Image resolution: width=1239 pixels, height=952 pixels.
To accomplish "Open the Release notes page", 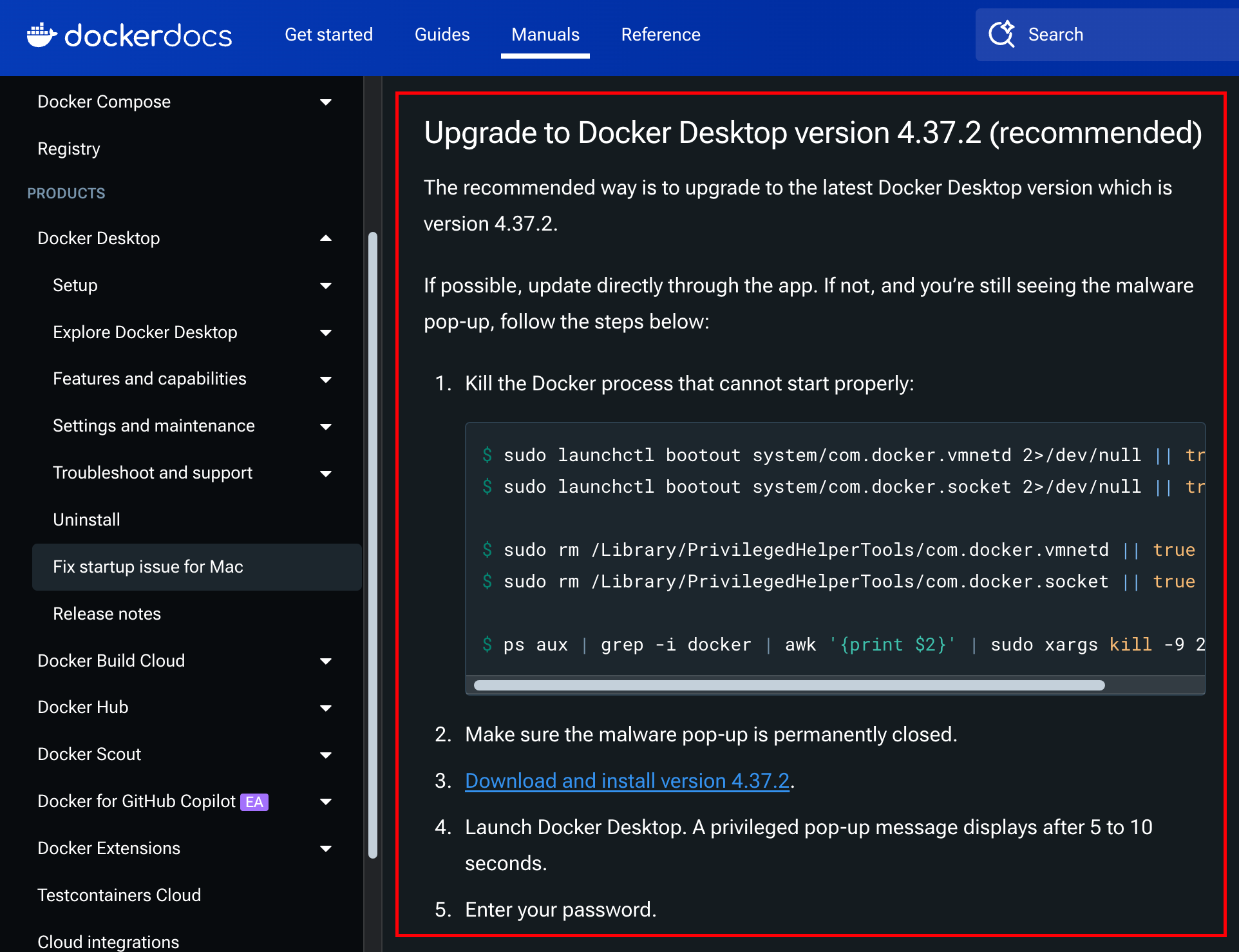I will (107, 613).
